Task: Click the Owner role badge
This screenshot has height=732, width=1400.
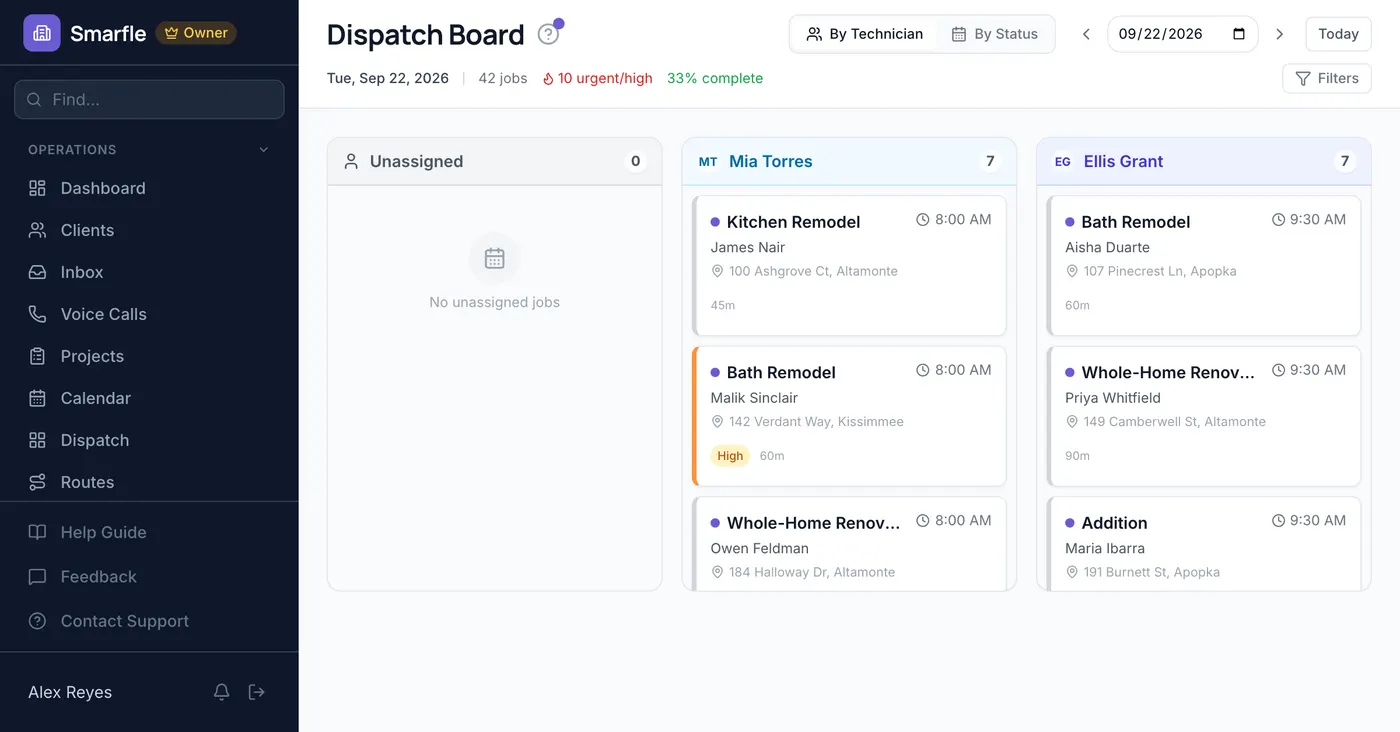Action: coord(196,33)
